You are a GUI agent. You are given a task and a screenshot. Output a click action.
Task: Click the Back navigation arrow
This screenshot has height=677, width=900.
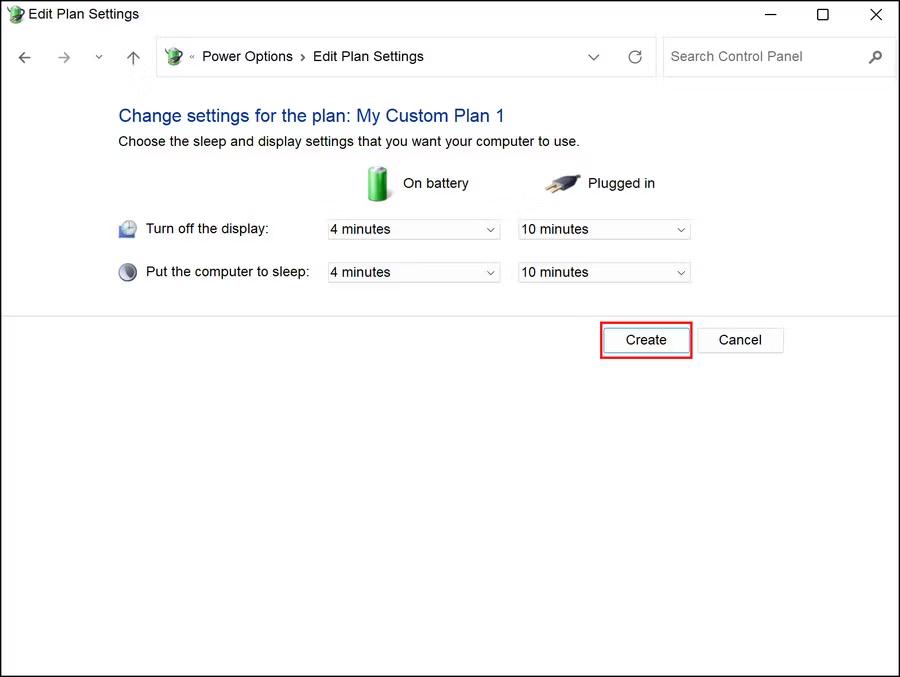point(25,58)
